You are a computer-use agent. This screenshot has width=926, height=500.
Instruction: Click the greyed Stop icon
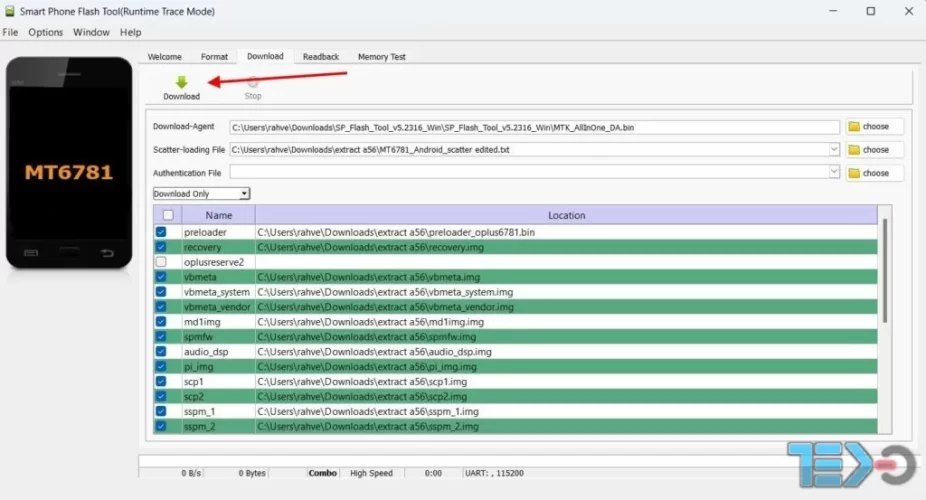point(253,82)
